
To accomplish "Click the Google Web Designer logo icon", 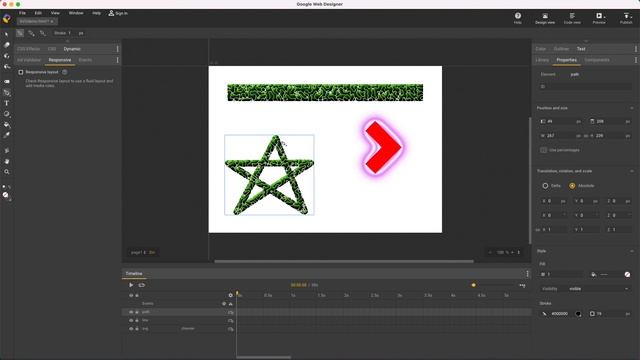I will (7, 18).
